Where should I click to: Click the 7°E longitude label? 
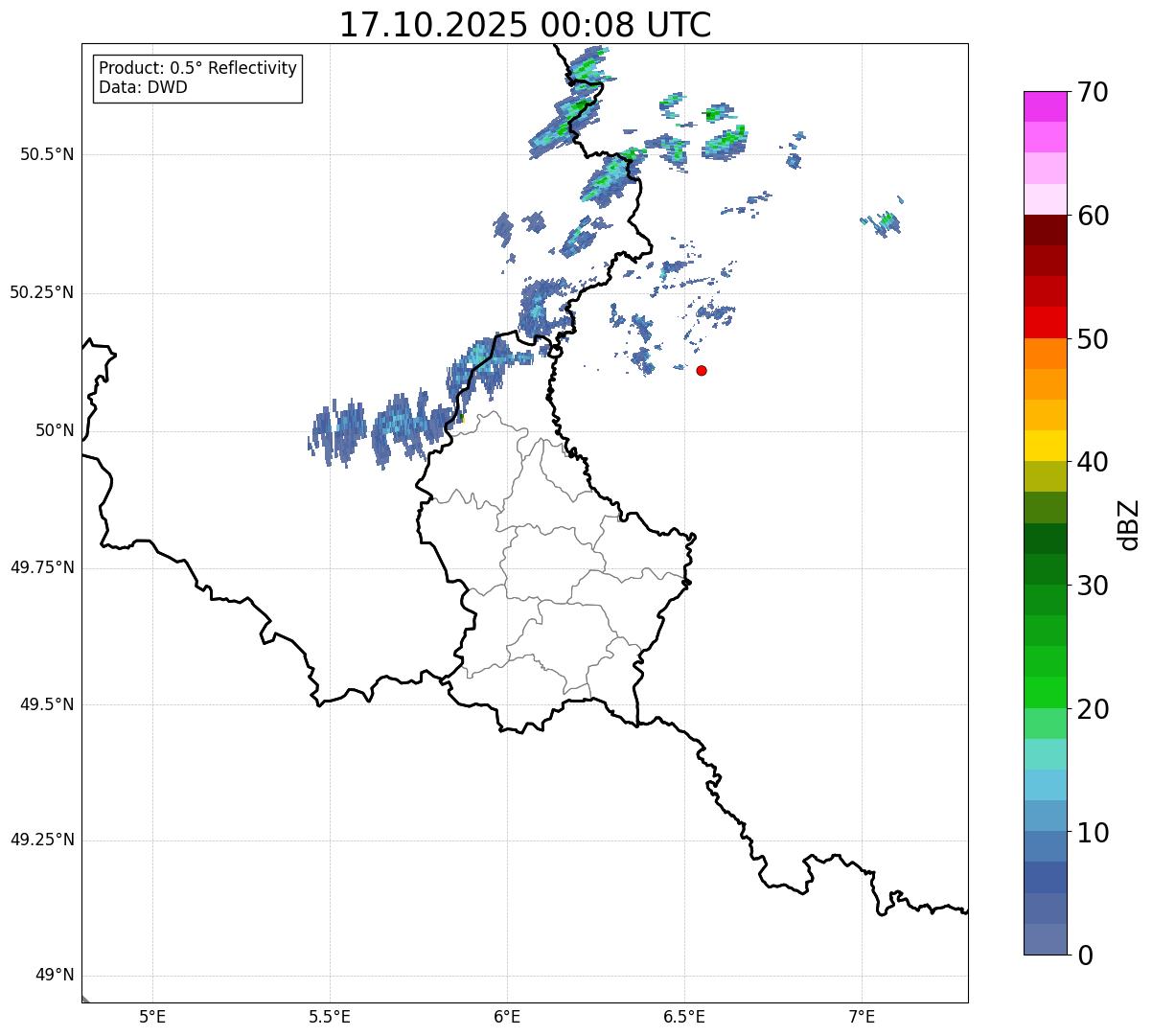coord(862,1016)
